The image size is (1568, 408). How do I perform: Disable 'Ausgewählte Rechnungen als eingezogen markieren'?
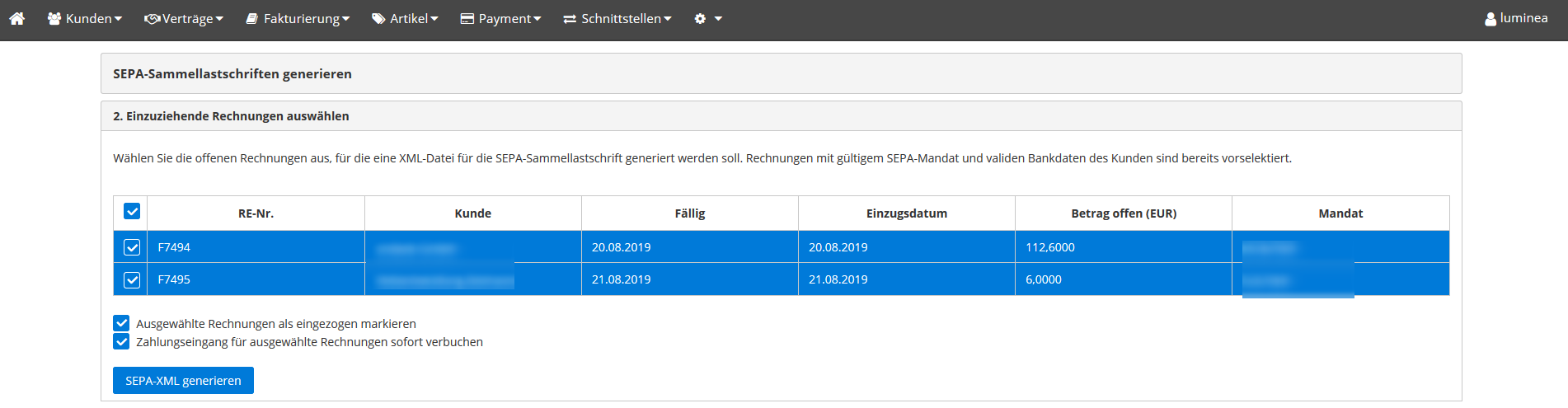[121, 323]
